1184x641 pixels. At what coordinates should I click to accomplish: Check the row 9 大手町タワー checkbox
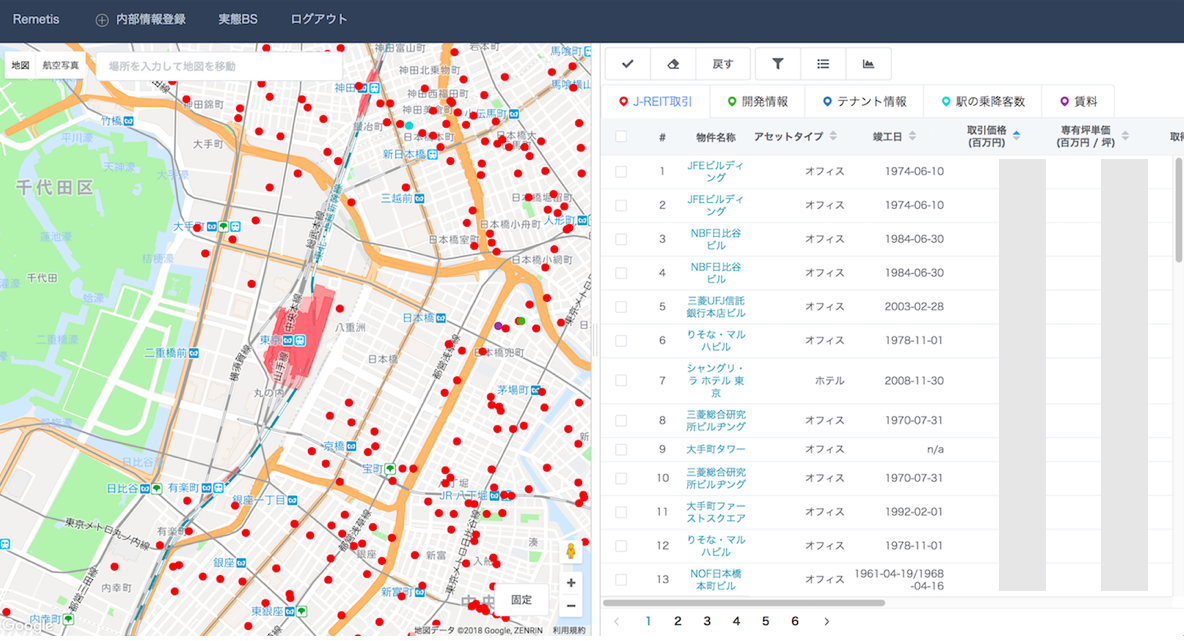621,449
